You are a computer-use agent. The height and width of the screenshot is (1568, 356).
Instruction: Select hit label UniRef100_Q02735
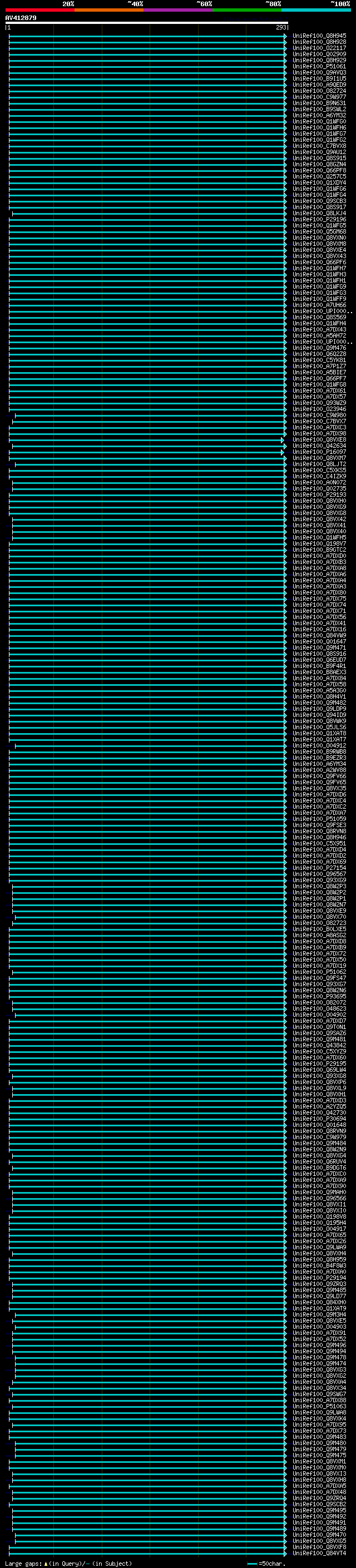pos(319,488)
